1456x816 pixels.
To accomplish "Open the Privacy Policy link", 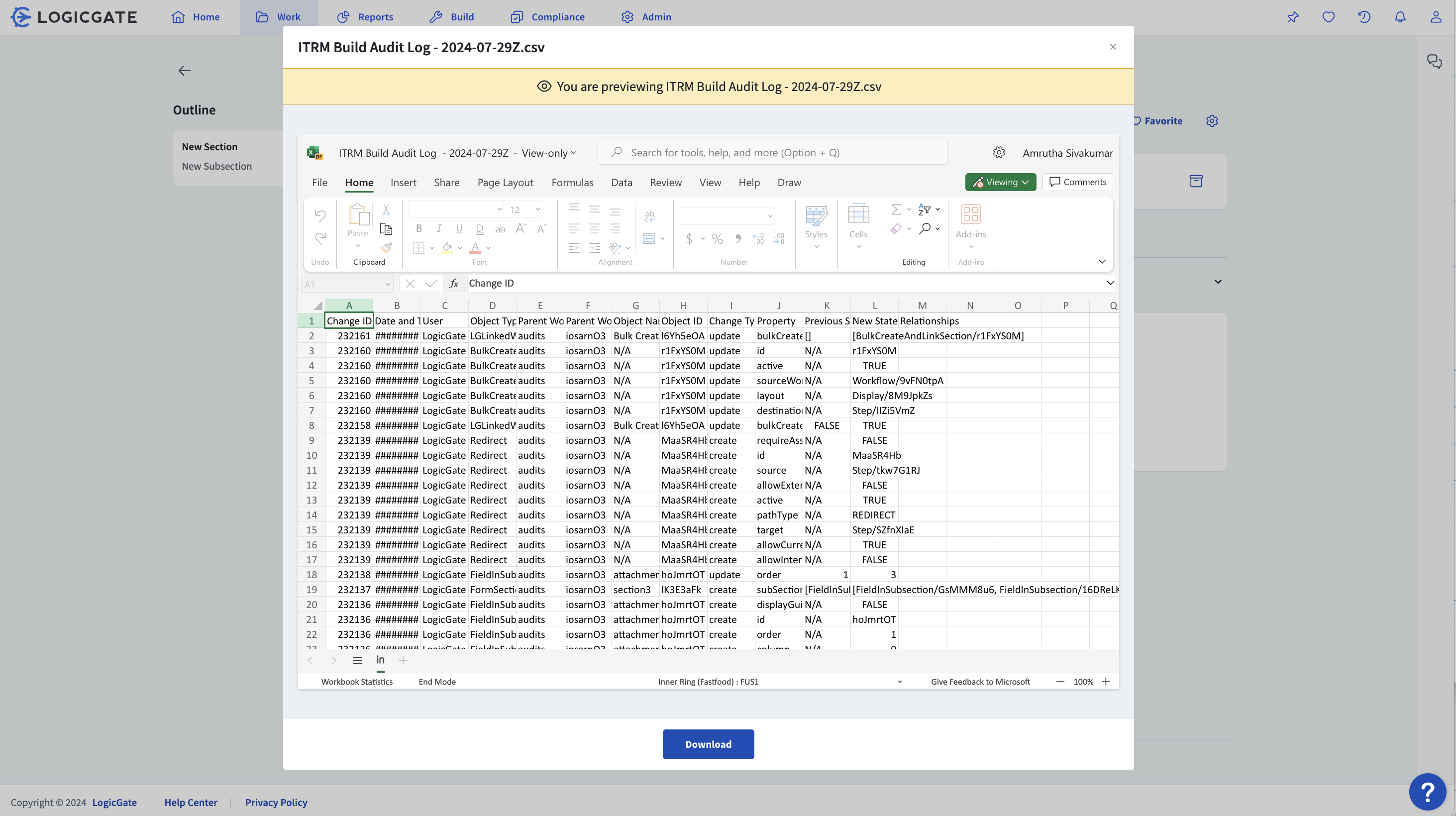I will [x=276, y=803].
